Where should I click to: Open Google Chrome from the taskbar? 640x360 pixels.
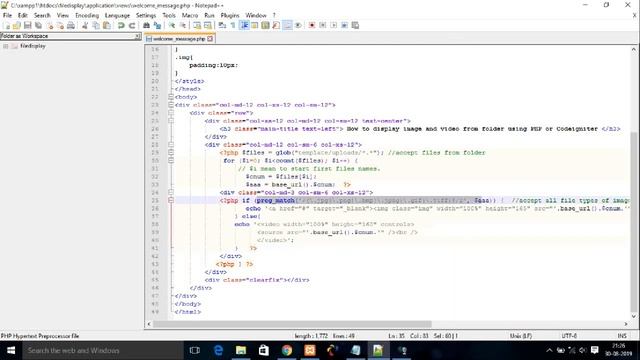pyautogui.click(x=287, y=351)
